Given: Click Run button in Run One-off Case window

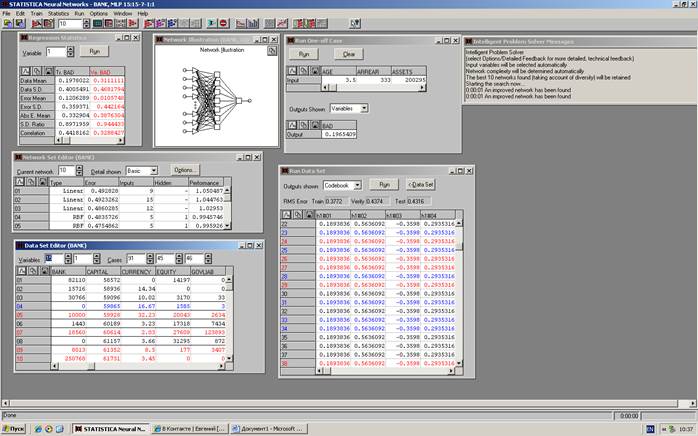Looking at the screenshot, I should (304, 54).
